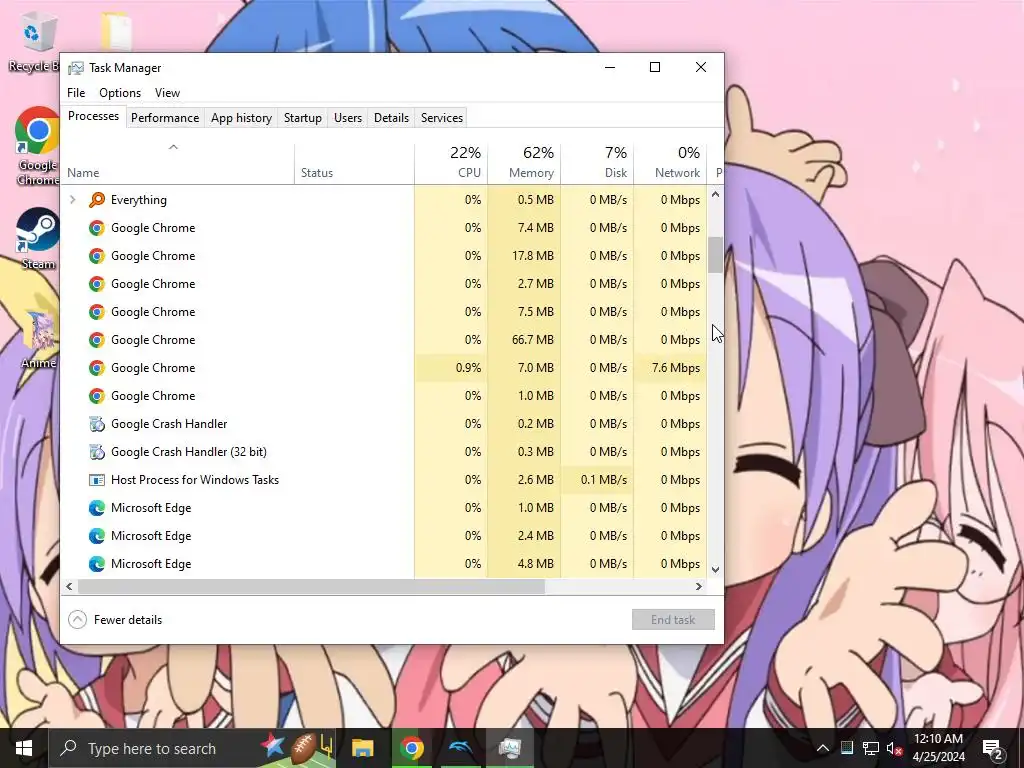Click Host Process for Windows Tasks icon
The image size is (1024, 768).
click(97, 480)
